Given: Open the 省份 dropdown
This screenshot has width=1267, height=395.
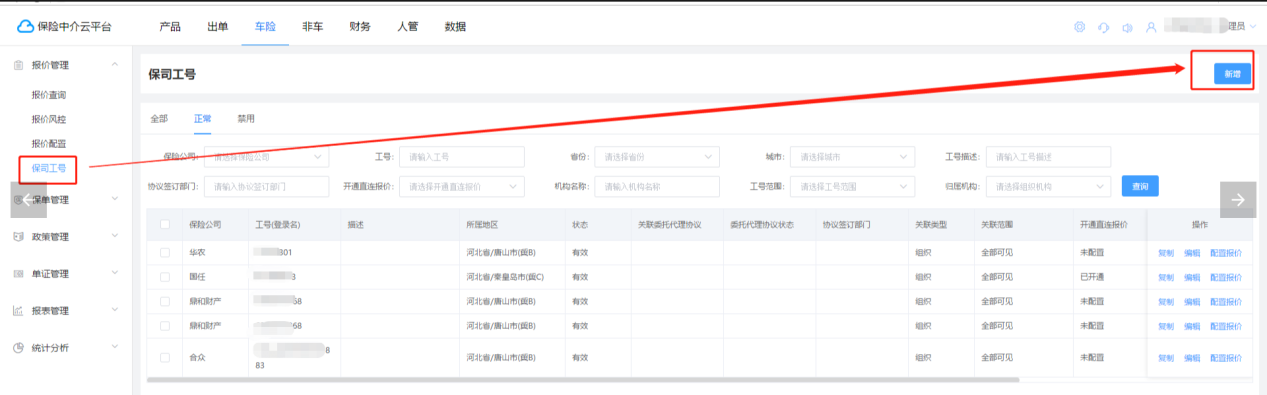Looking at the screenshot, I should coord(657,157).
